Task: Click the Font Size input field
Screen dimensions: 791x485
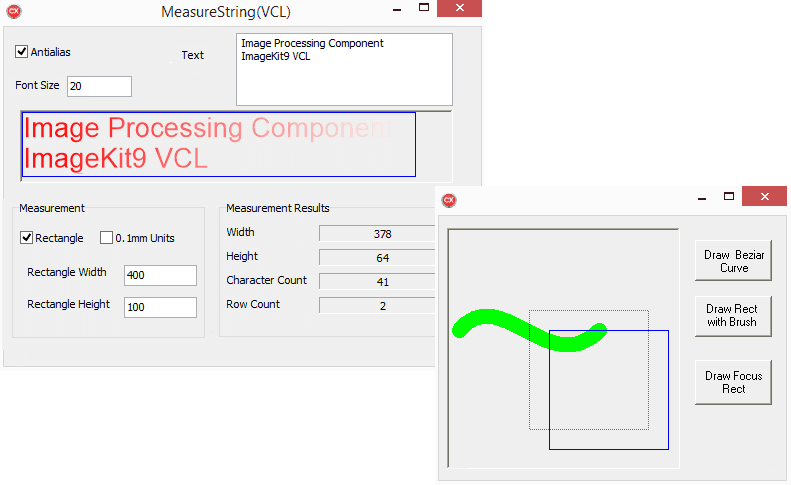Action: pyautogui.click(x=99, y=86)
